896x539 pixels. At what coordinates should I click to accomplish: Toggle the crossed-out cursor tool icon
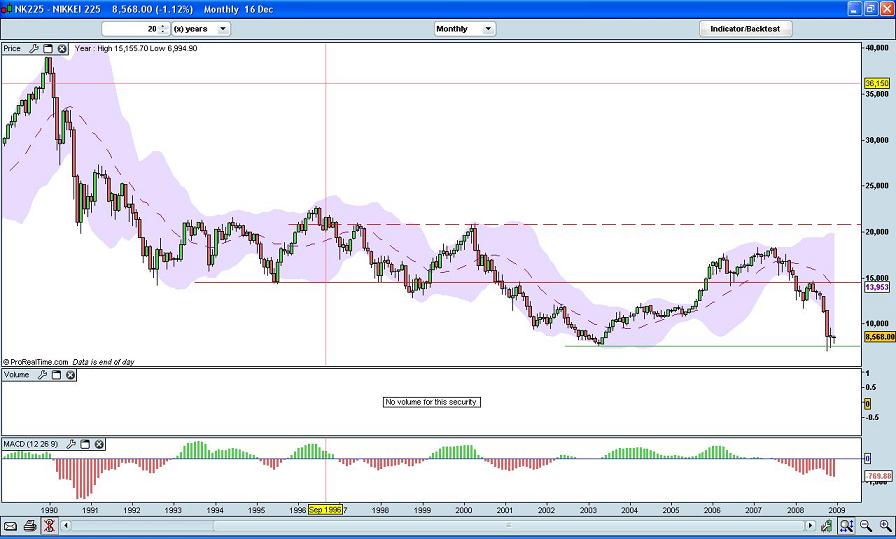[49, 526]
